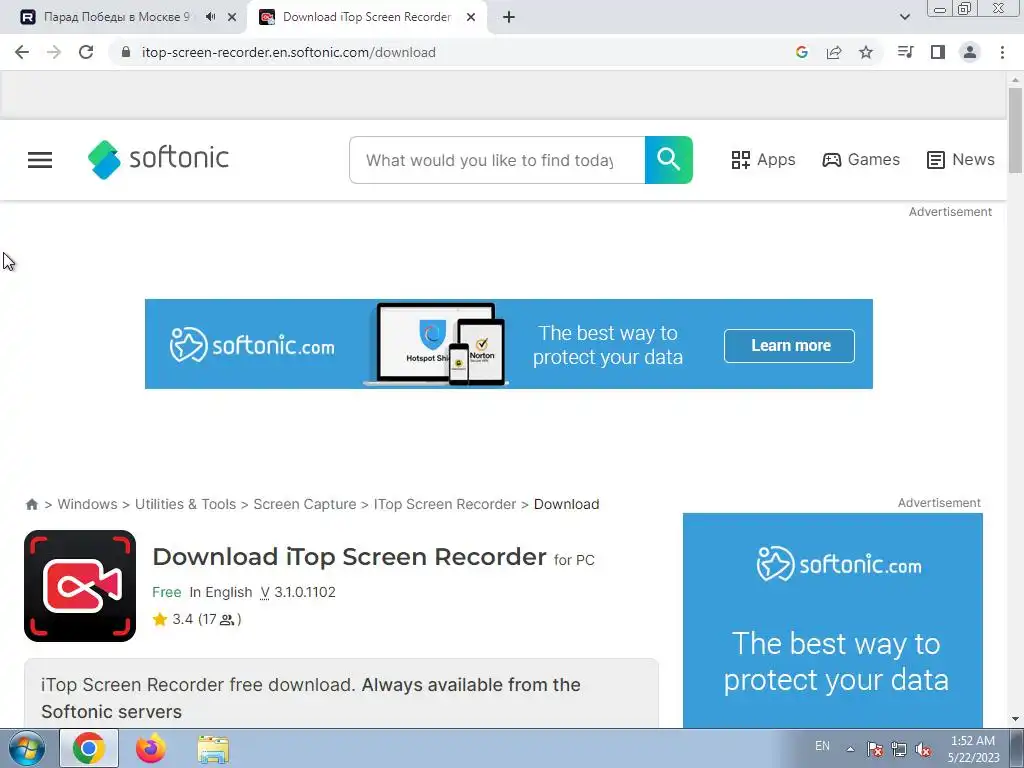
Task: Click the home breadcrumb icon
Action: click(x=31, y=504)
